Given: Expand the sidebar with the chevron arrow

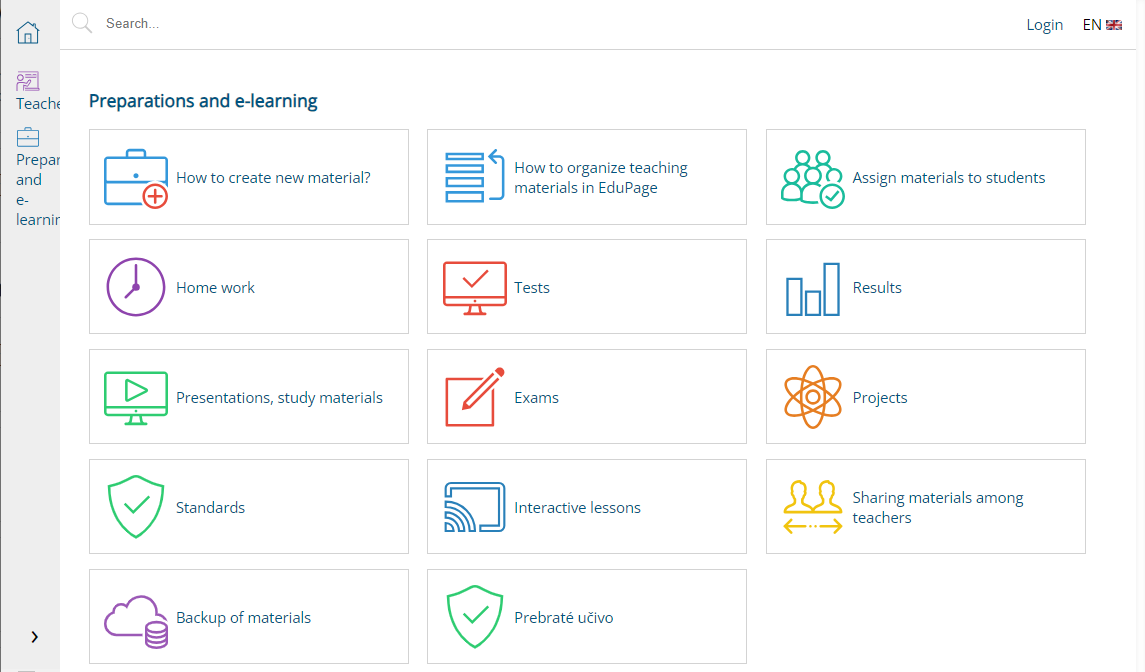Looking at the screenshot, I should [34, 637].
